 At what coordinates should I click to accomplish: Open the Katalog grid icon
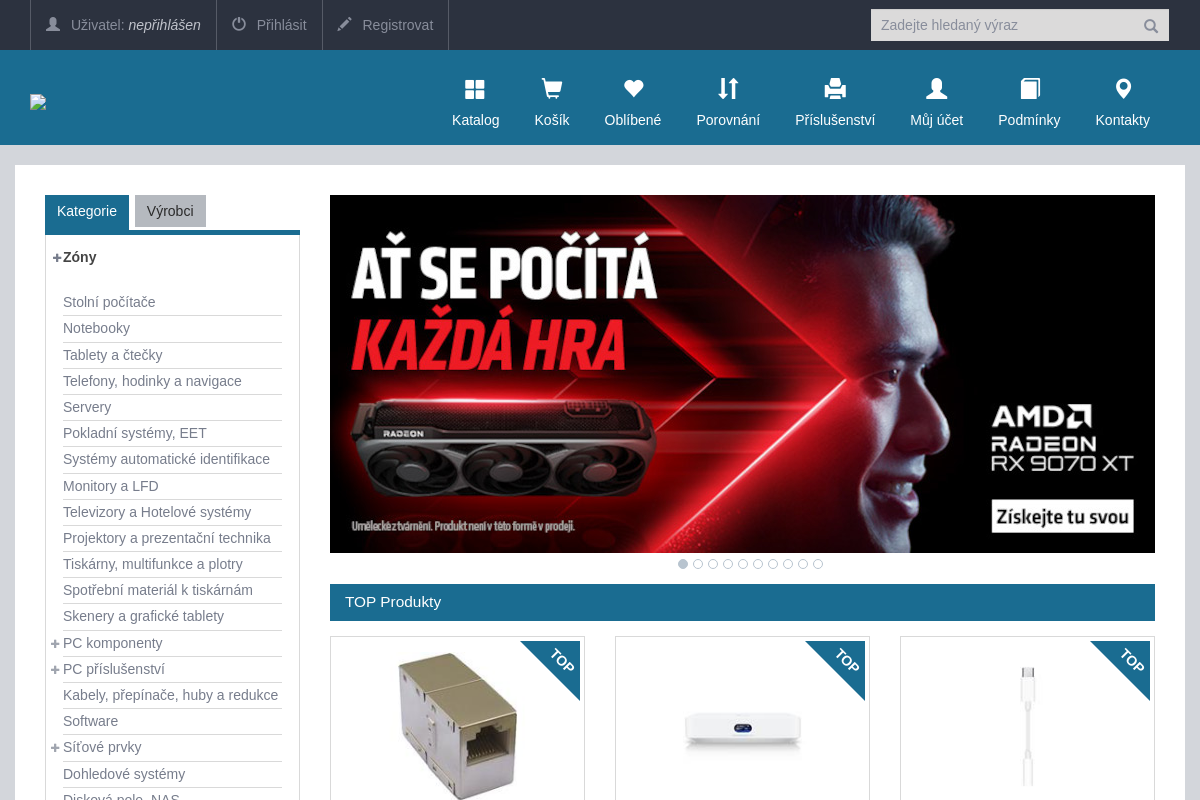coord(475,90)
